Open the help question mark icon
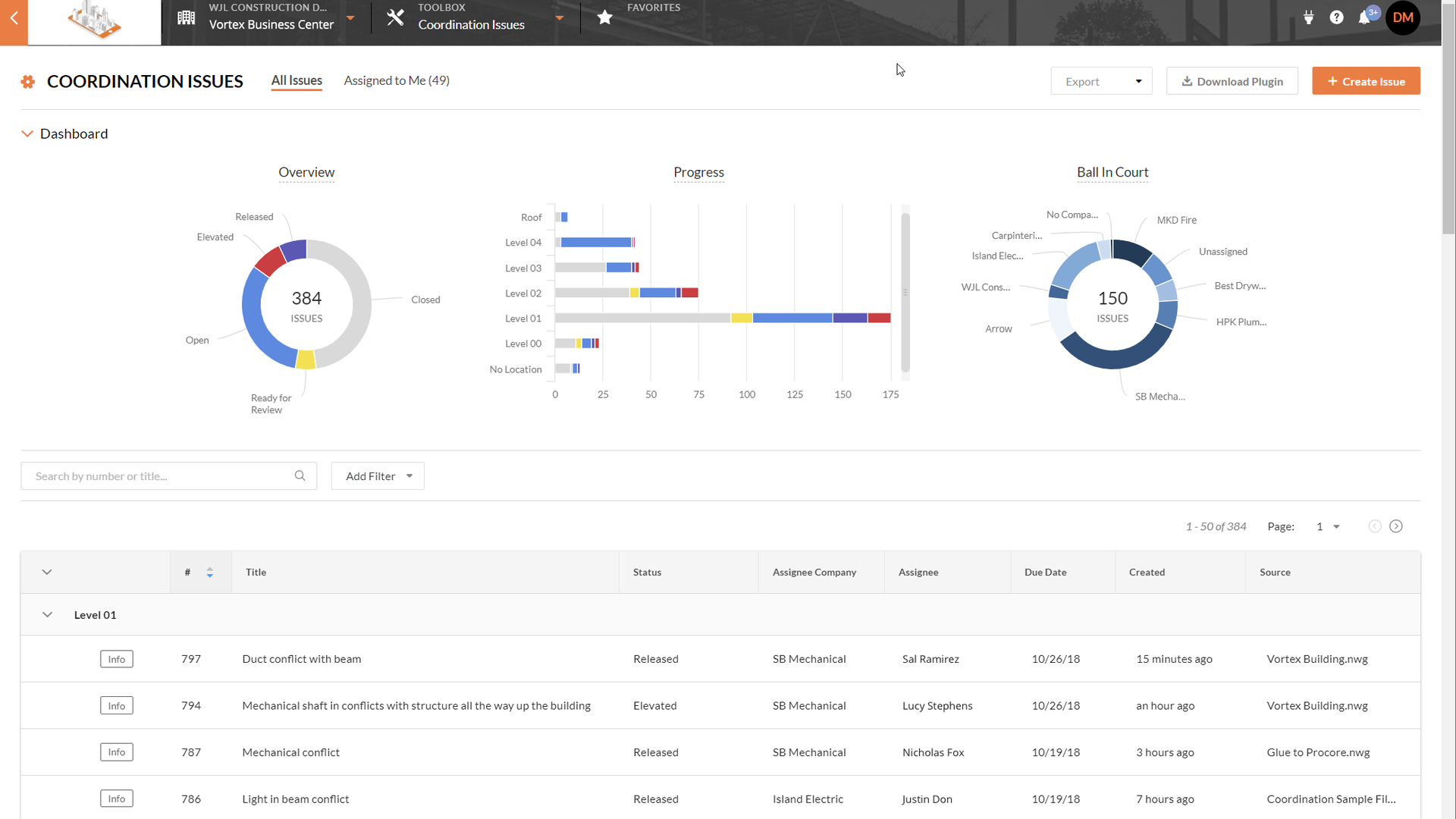 1337,17
